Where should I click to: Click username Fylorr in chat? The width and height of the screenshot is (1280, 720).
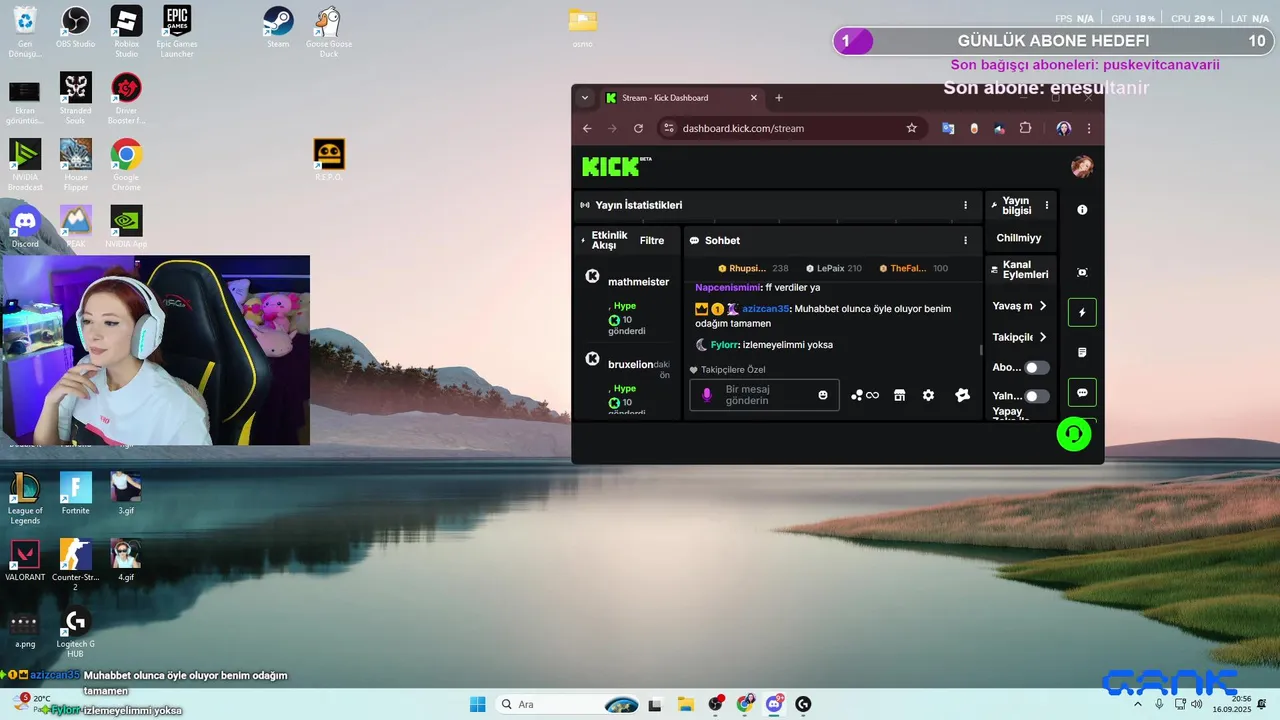pos(724,345)
